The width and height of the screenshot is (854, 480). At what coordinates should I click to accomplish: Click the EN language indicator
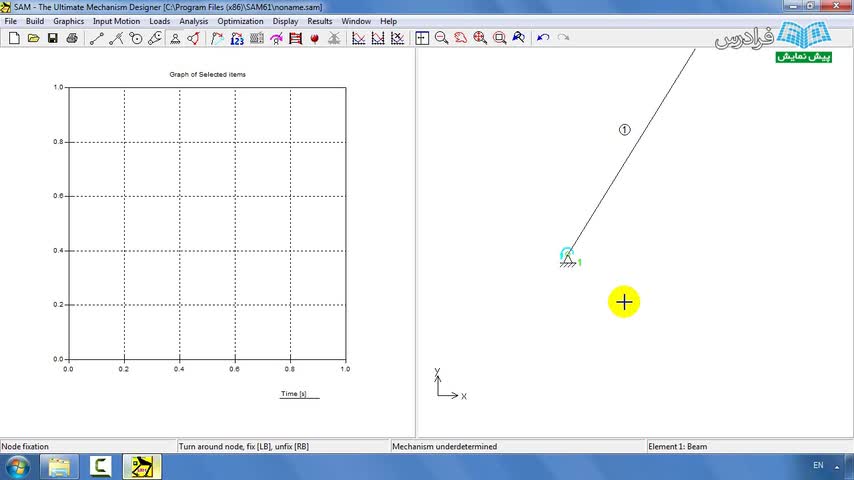click(x=818, y=465)
